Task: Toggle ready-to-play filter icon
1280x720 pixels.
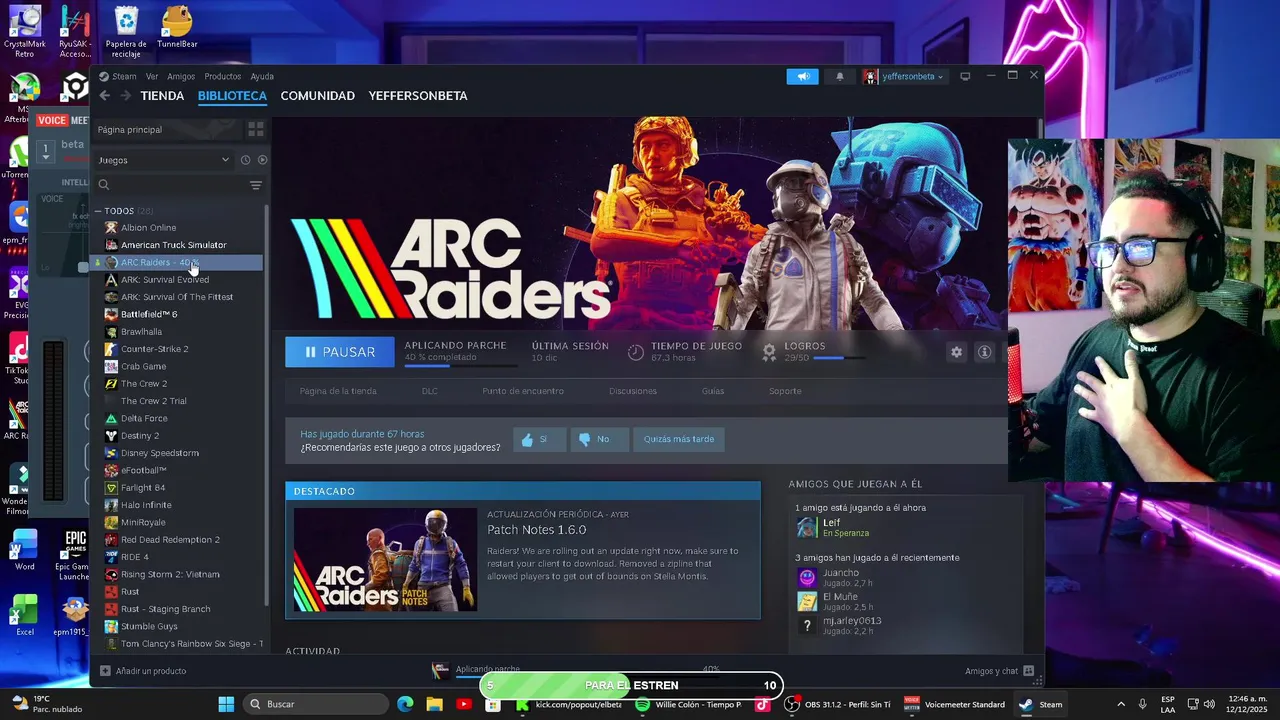Action: (x=262, y=160)
